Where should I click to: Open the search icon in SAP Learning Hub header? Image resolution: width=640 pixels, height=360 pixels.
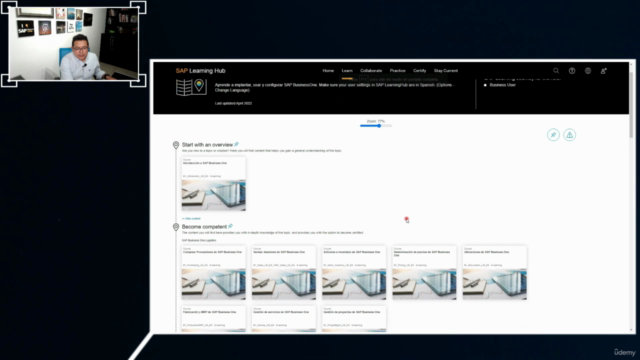pos(556,71)
